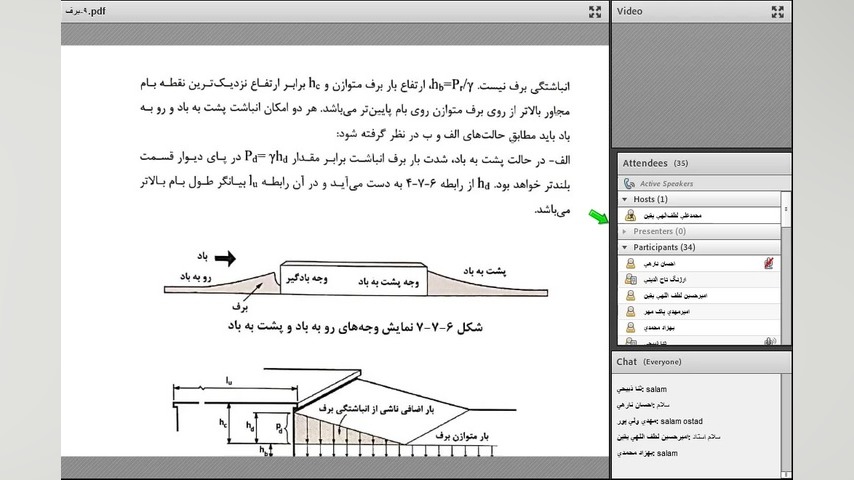Click the pdf file name in the share pod title

coord(86,11)
